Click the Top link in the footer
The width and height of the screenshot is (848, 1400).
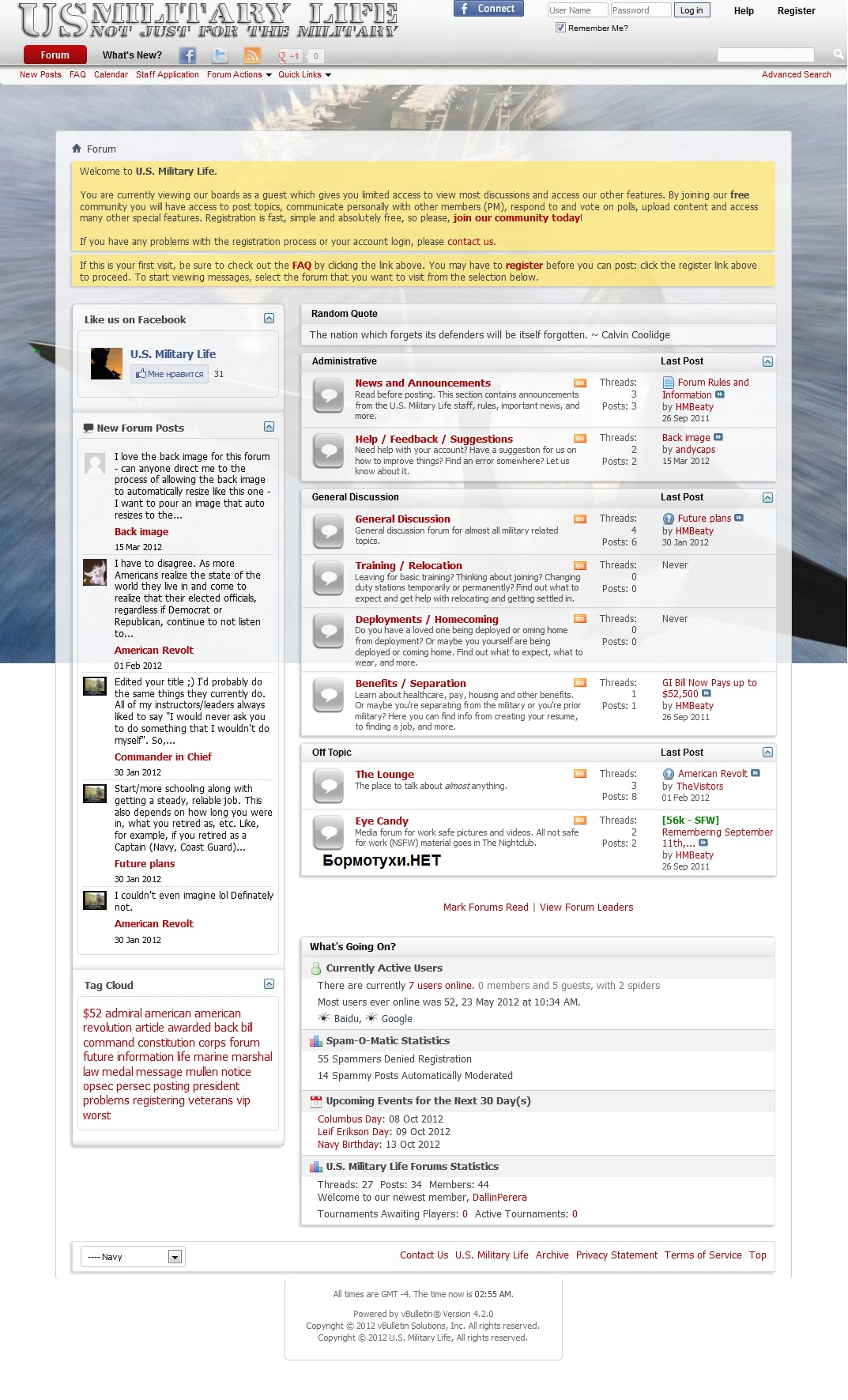(x=758, y=1255)
